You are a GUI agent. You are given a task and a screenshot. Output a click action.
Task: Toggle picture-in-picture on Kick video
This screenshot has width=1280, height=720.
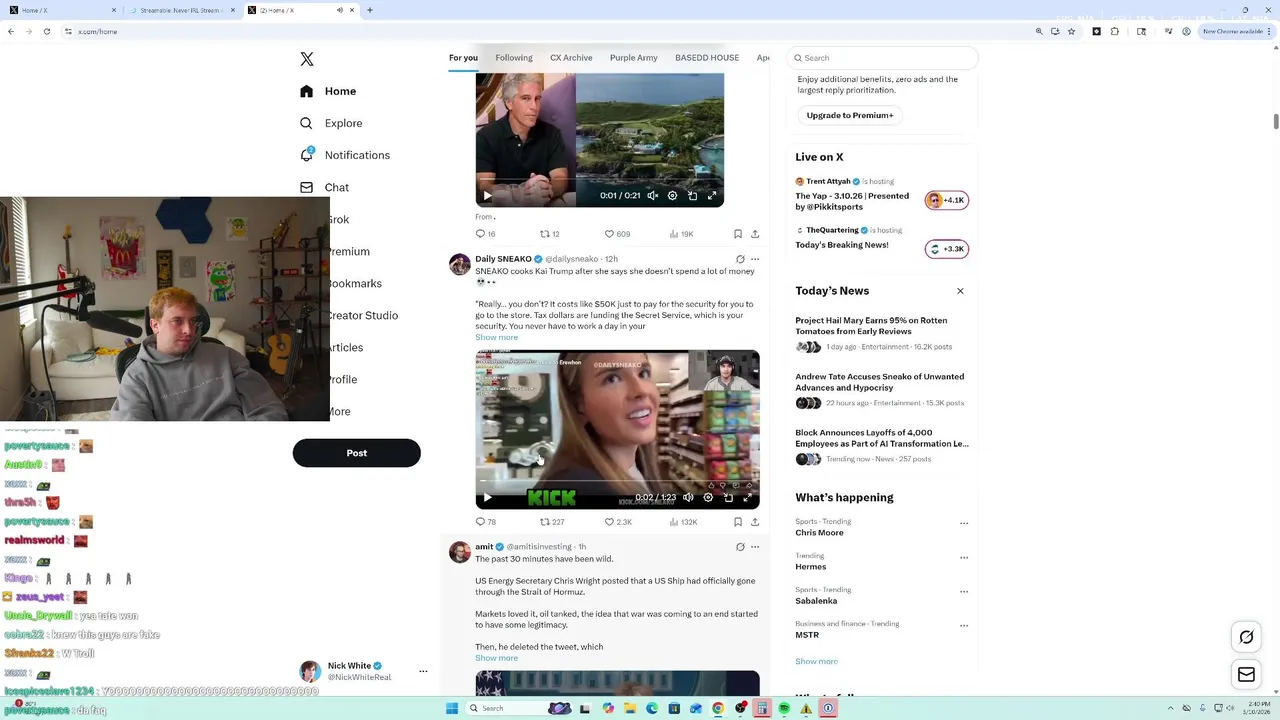[728, 497]
